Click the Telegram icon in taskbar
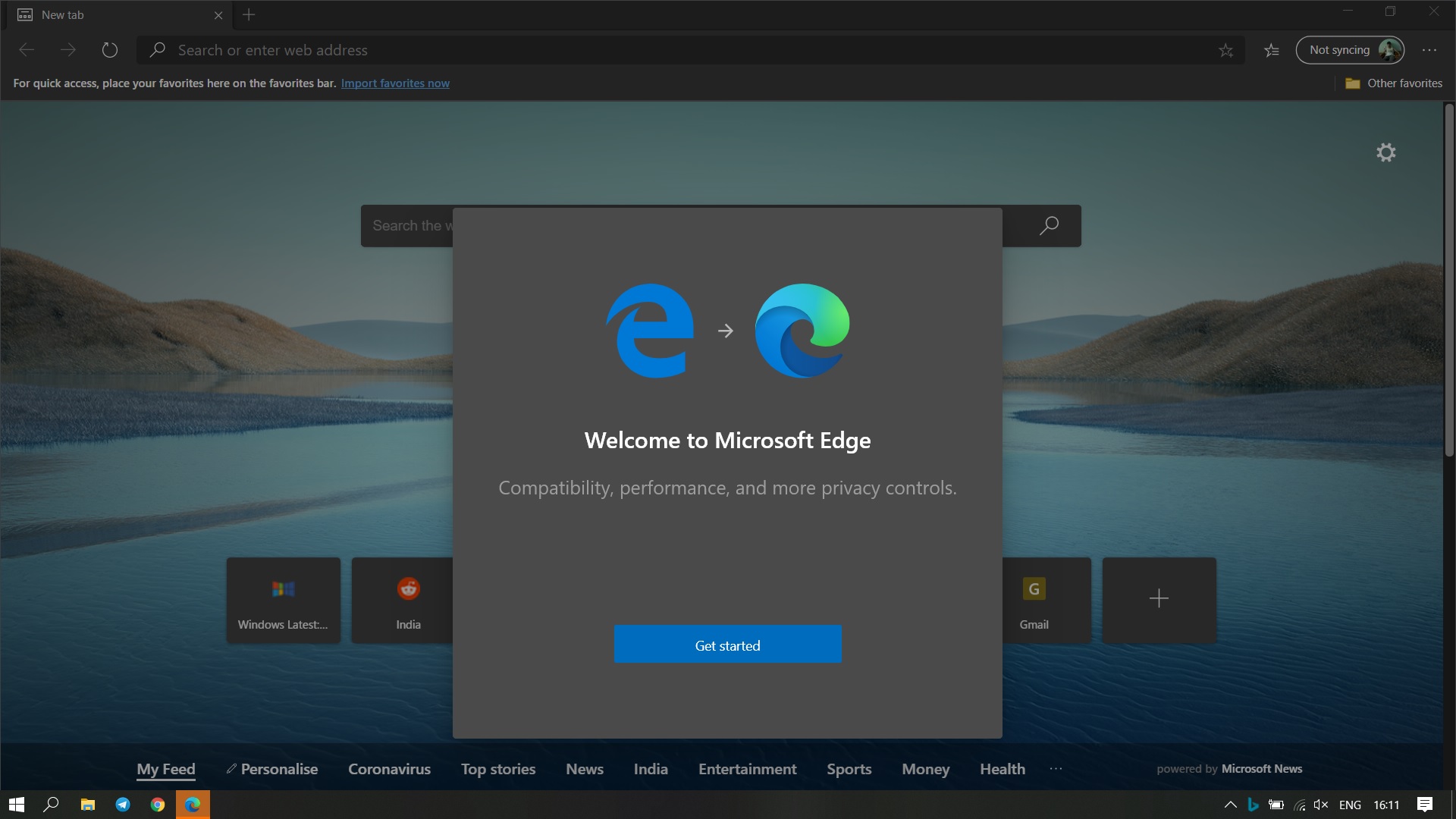 point(122,804)
